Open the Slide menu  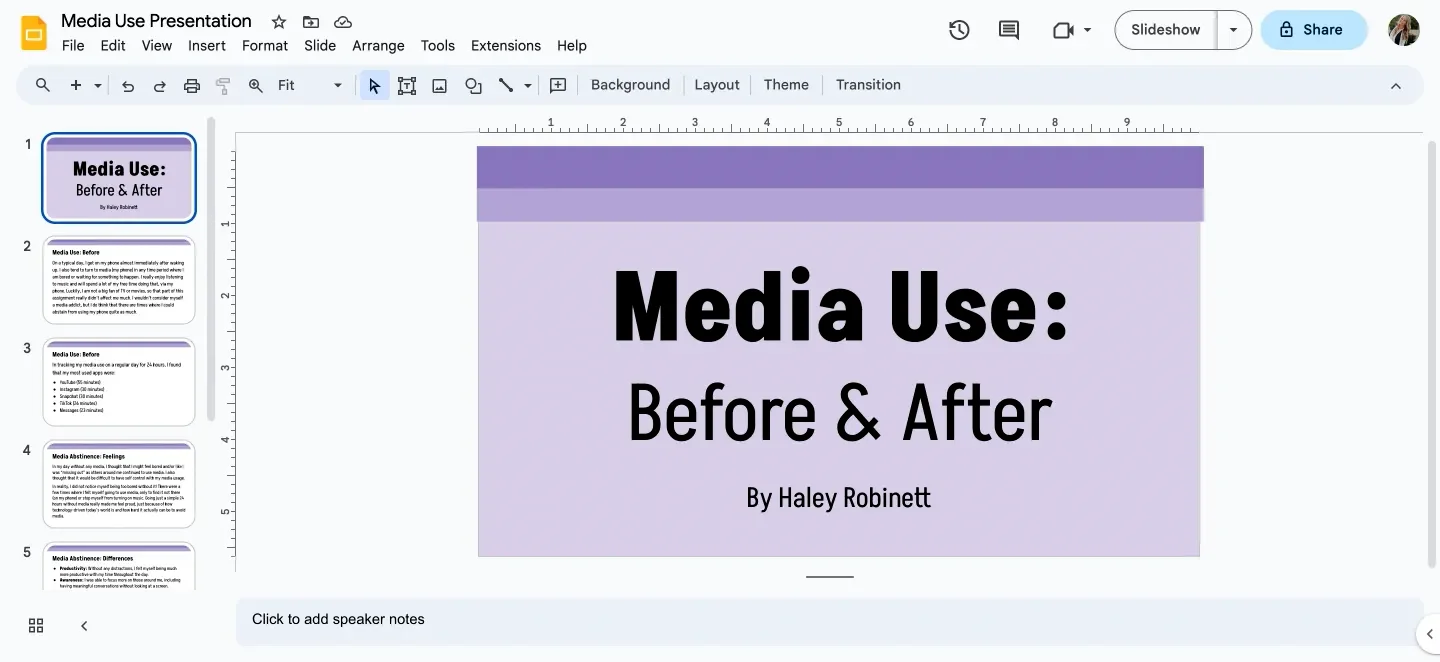click(x=320, y=46)
